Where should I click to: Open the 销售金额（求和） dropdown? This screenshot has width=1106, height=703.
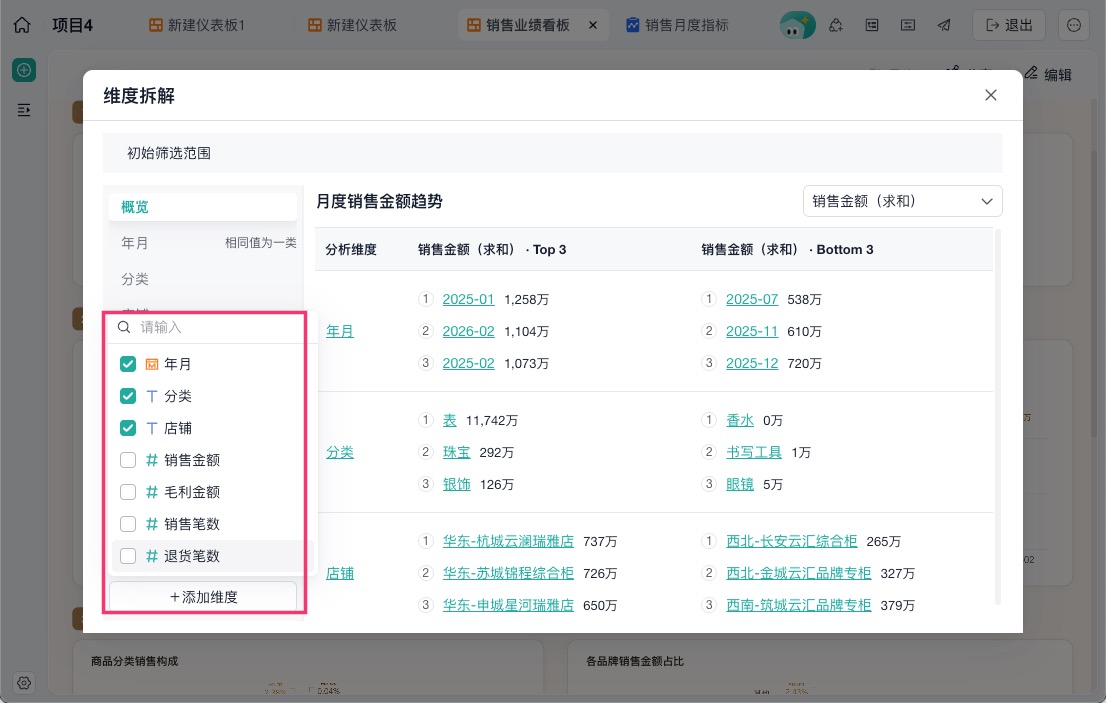coord(902,201)
